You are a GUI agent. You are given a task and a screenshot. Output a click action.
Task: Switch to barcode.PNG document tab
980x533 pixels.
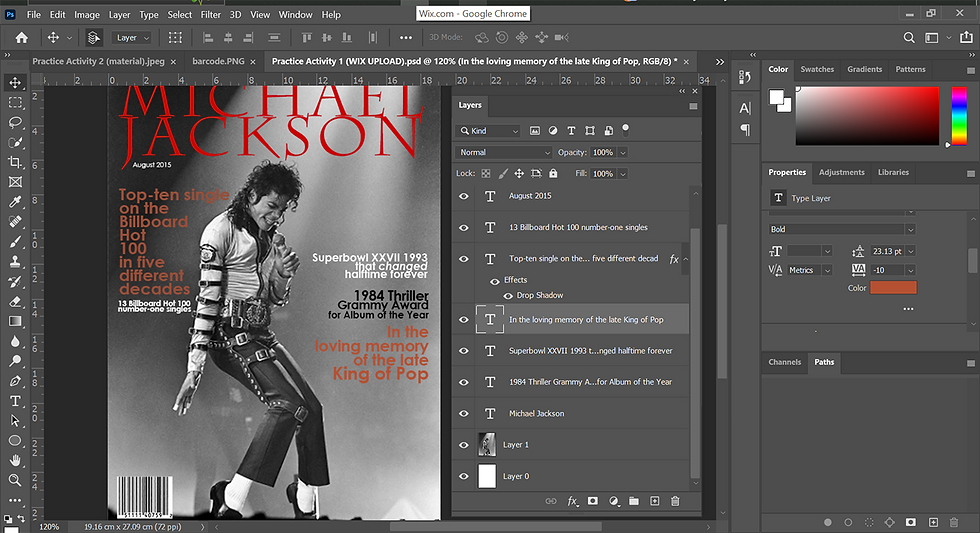pos(220,61)
